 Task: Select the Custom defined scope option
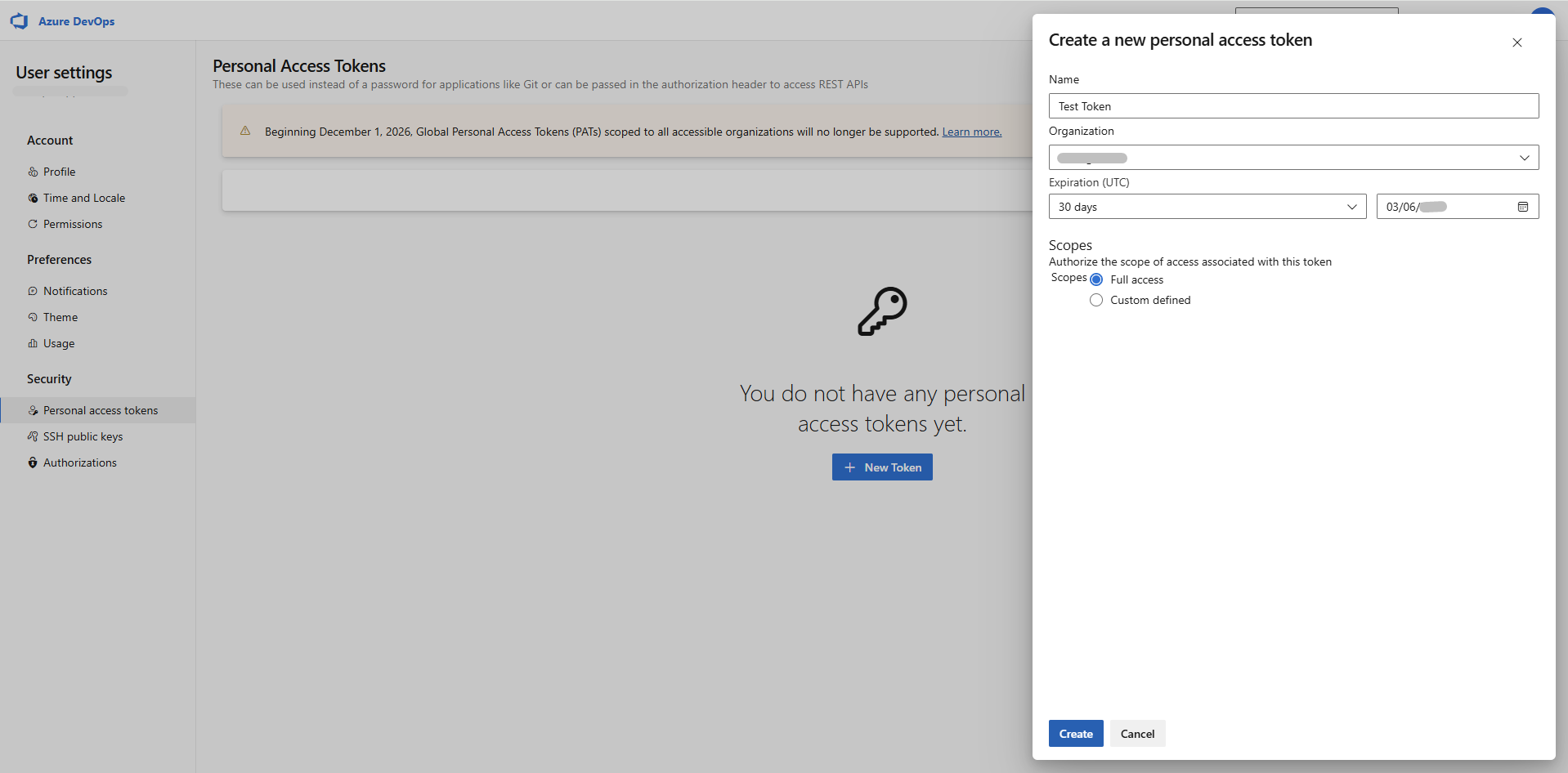(x=1096, y=300)
